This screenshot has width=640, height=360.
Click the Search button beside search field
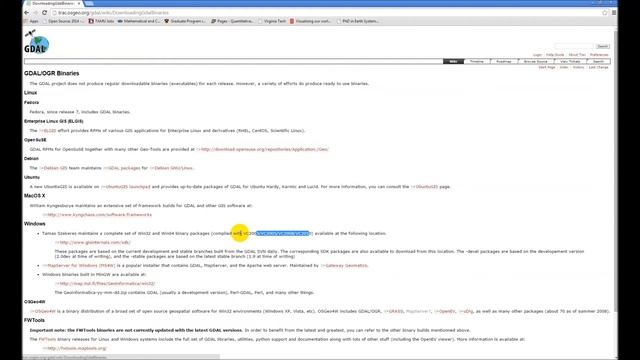point(602,46)
